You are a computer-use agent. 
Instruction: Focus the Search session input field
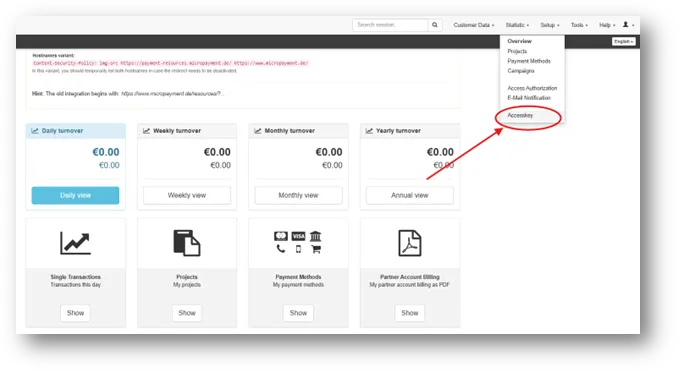(x=390, y=25)
